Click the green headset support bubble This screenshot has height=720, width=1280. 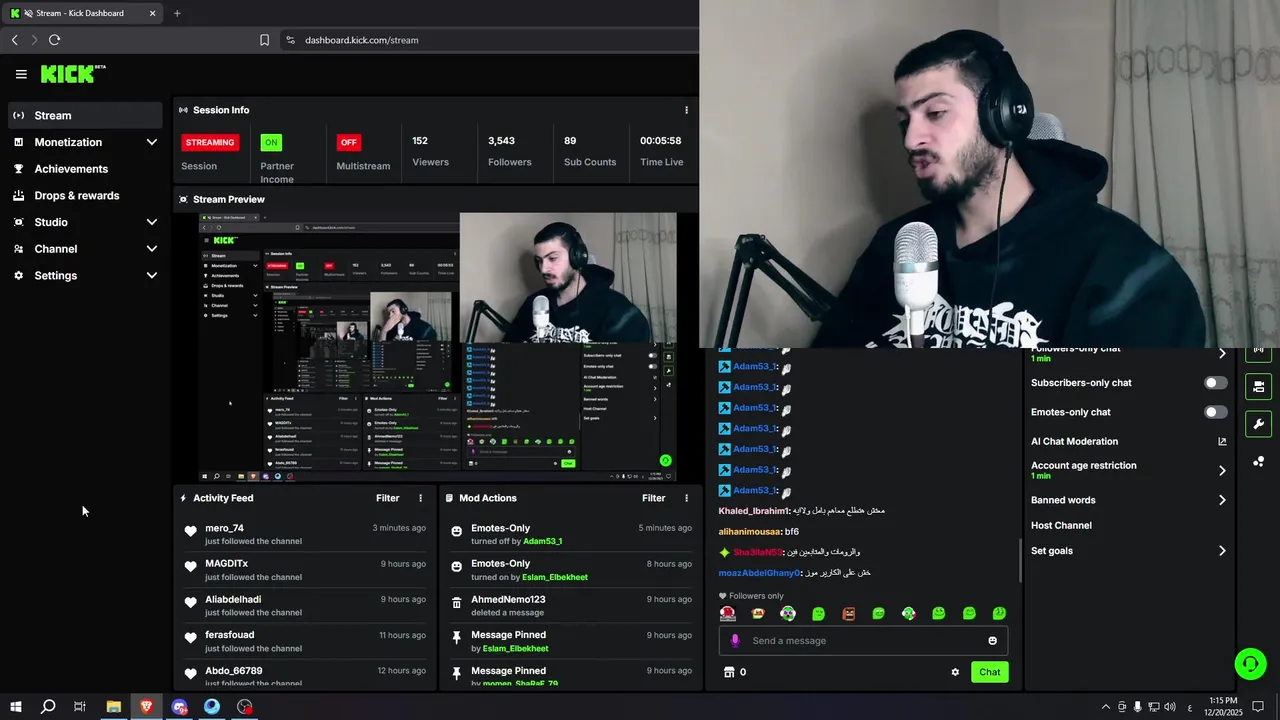tap(1250, 663)
